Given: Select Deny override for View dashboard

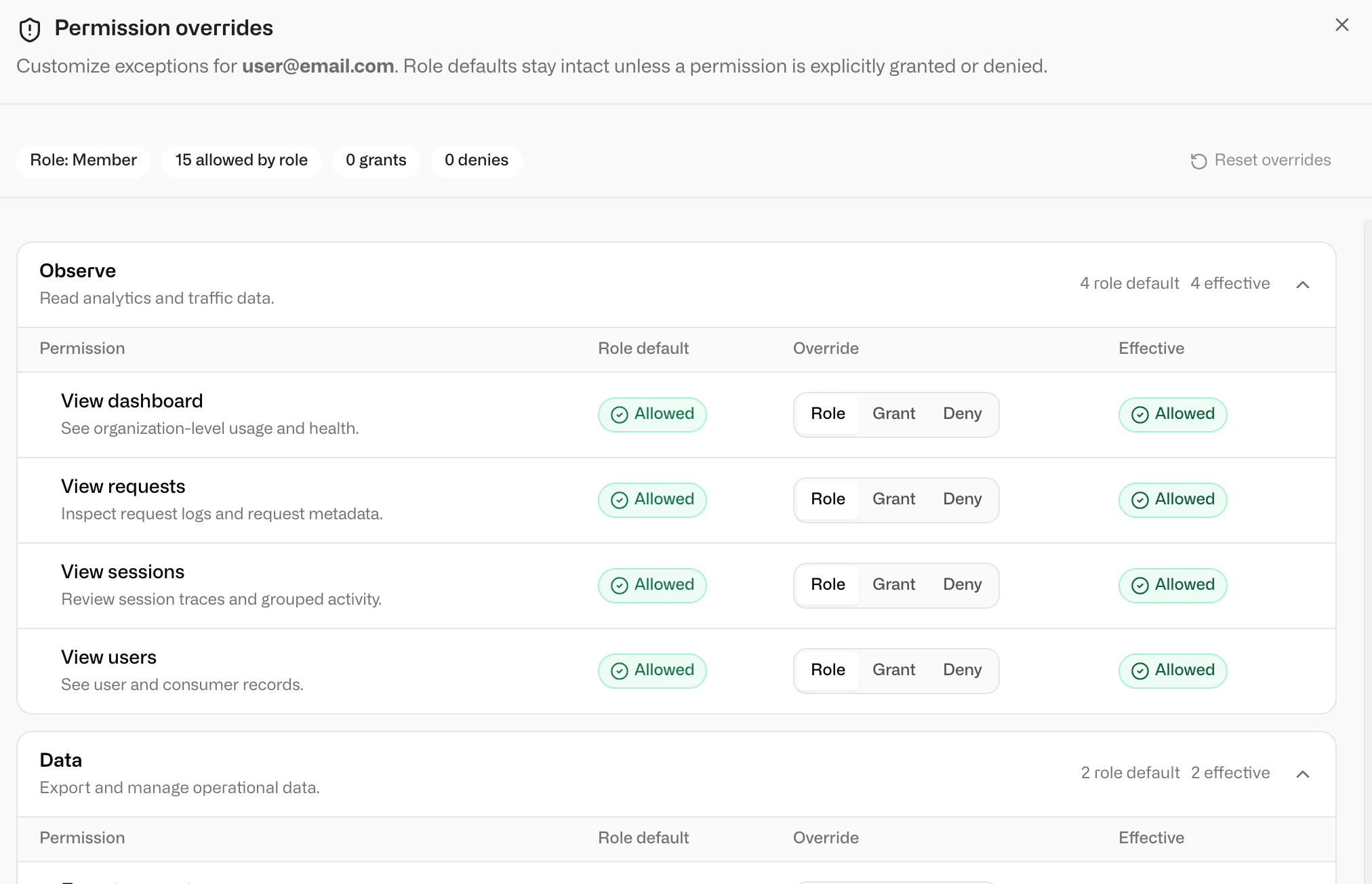Looking at the screenshot, I should pos(962,414).
